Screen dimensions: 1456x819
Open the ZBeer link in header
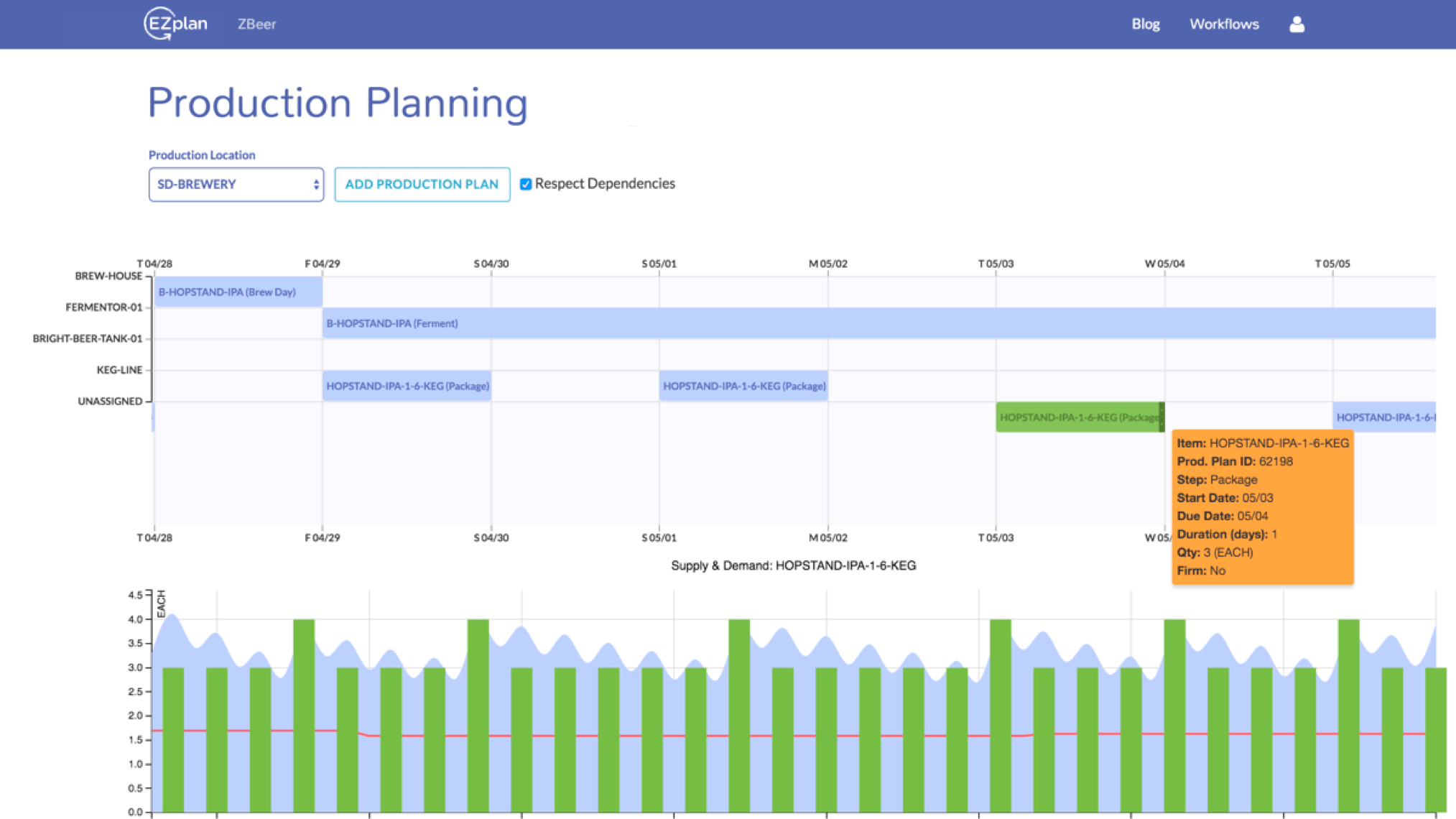coord(256,24)
